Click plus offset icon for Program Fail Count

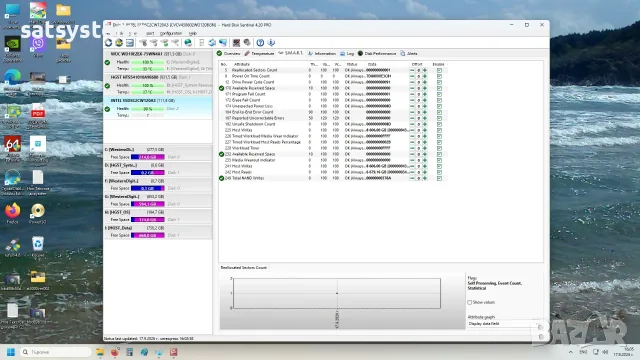tap(425, 94)
